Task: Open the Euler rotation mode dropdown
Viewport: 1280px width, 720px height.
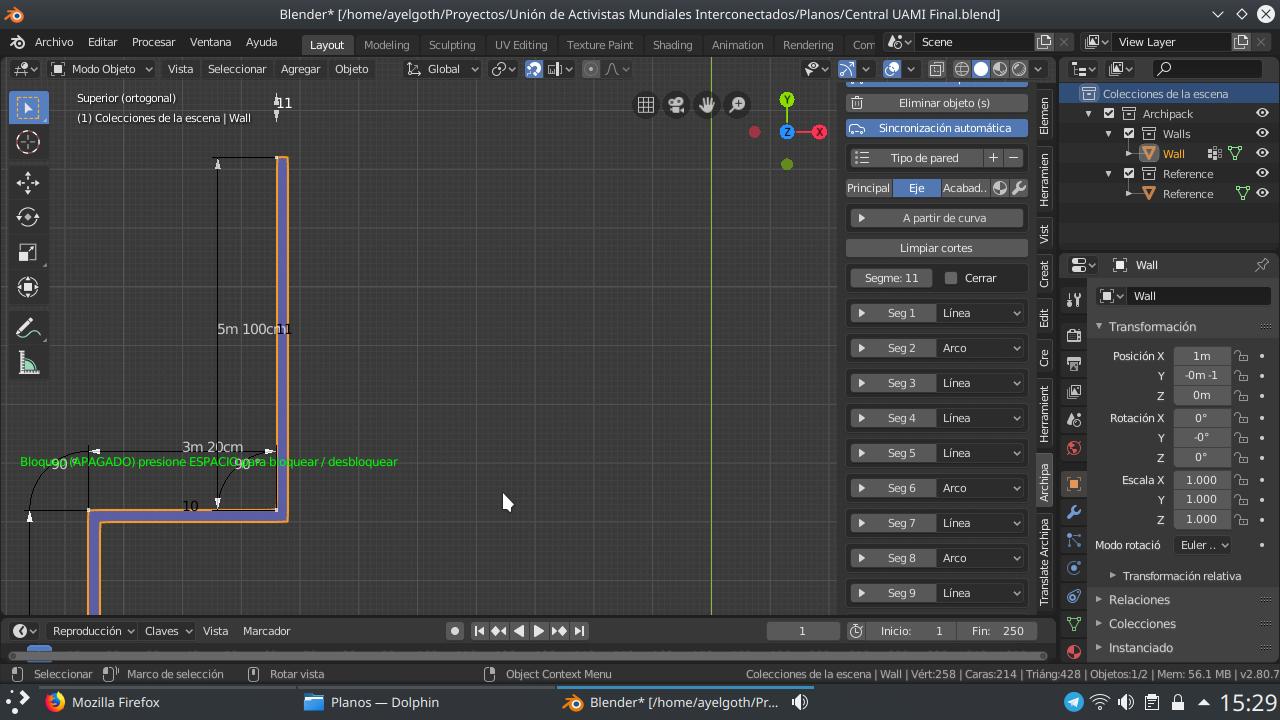Action: pyautogui.click(x=1204, y=545)
